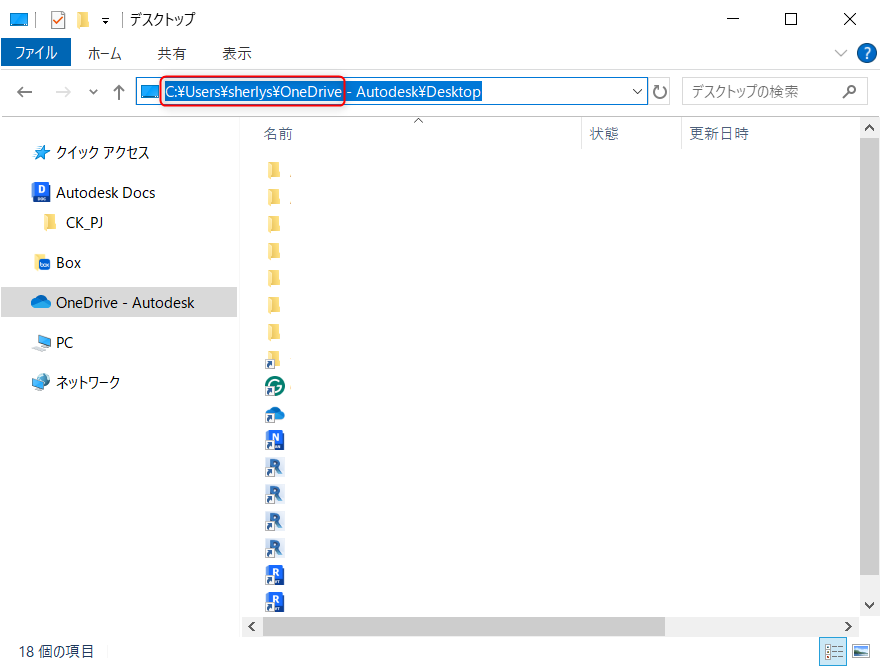Select Box in the navigation pane
Viewport: 881px width, 667px height.
click(x=67, y=262)
